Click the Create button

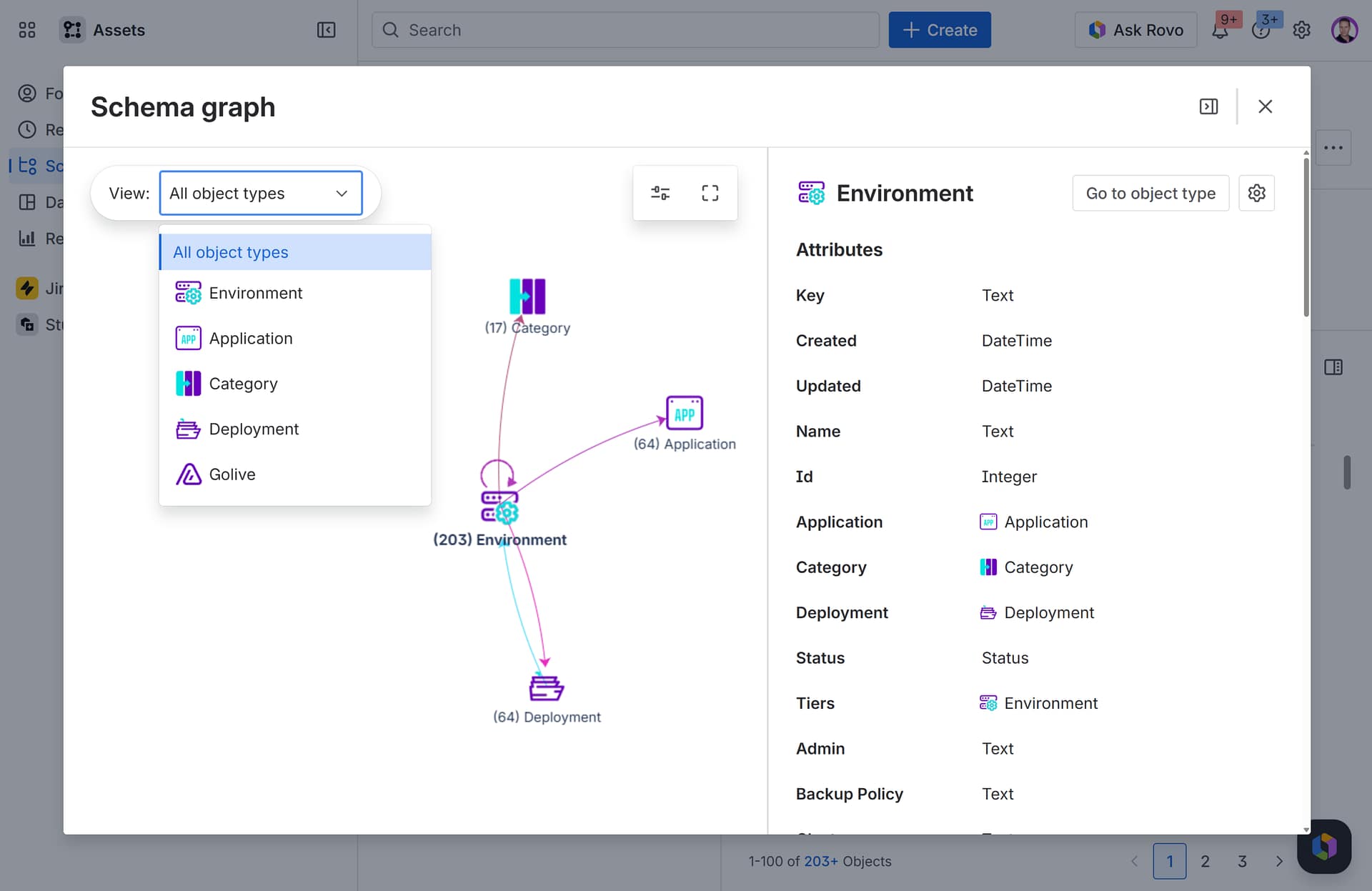click(x=940, y=30)
